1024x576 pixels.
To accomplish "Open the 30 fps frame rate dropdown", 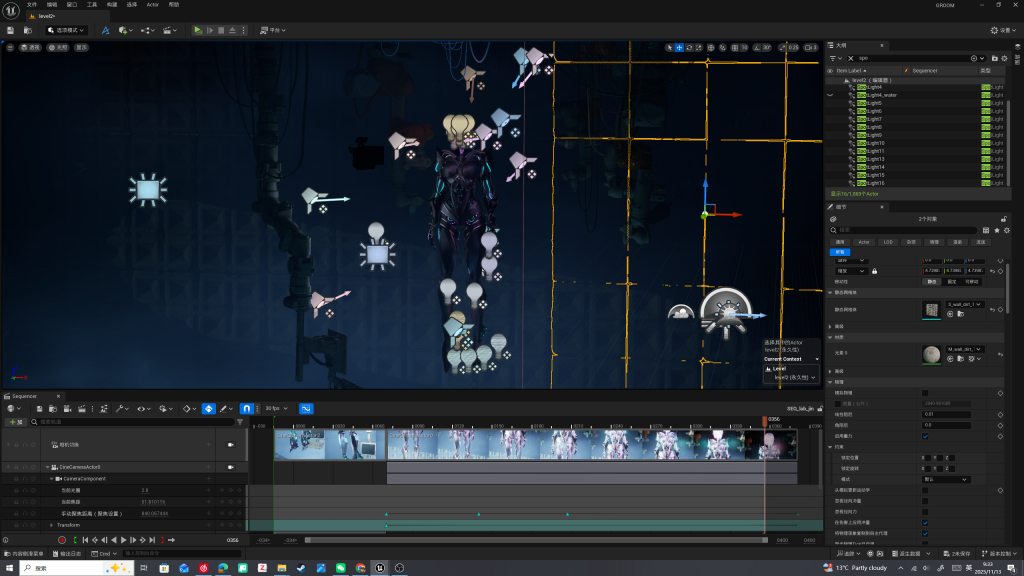I will pyautogui.click(x=276, y=408).
